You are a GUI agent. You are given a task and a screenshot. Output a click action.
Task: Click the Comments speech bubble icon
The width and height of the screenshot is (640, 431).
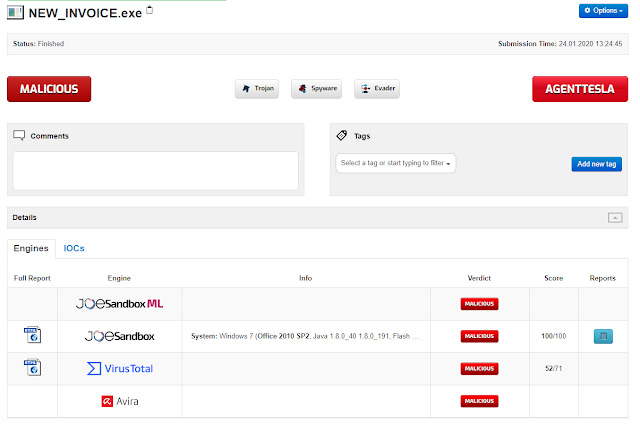pos(19,135)
